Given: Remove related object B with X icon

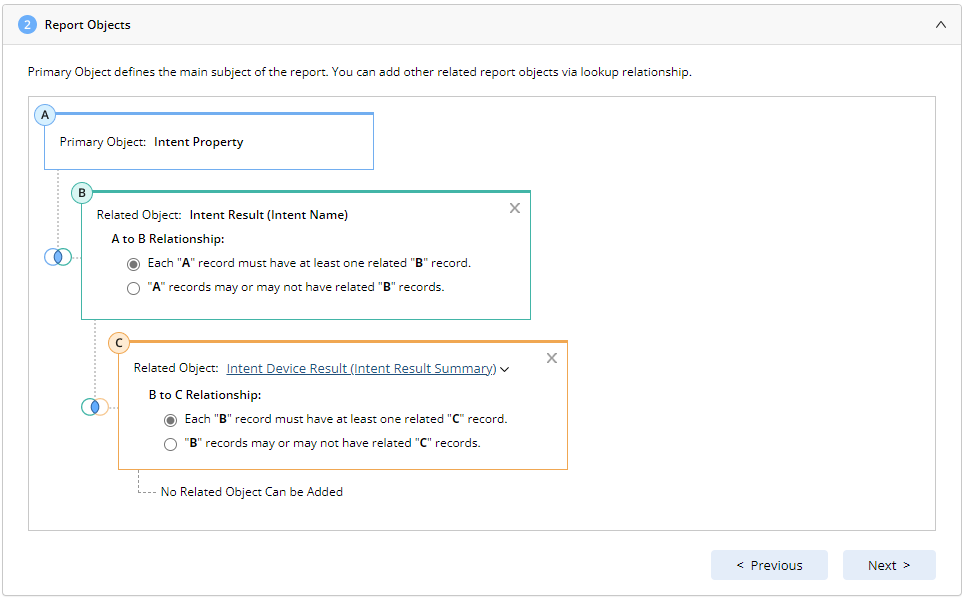Looking at the screenshot, I should 515,208.
